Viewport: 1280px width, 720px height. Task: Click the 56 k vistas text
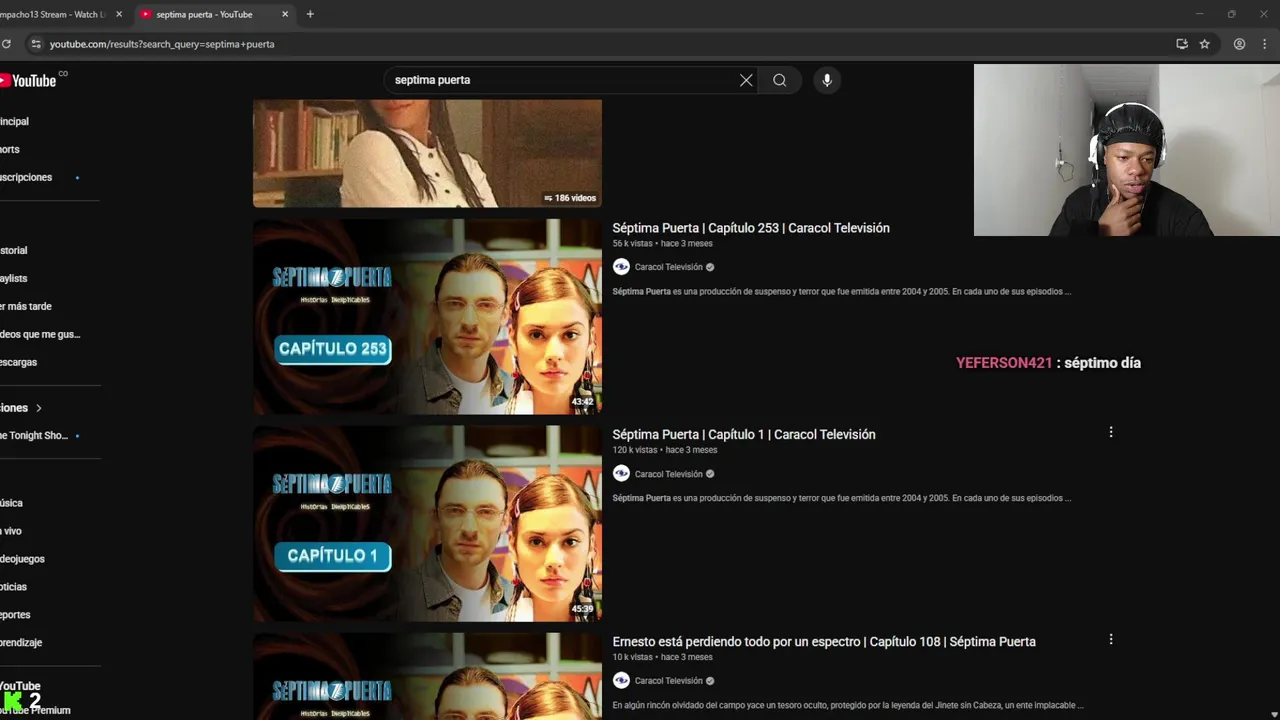pos(632,244)
